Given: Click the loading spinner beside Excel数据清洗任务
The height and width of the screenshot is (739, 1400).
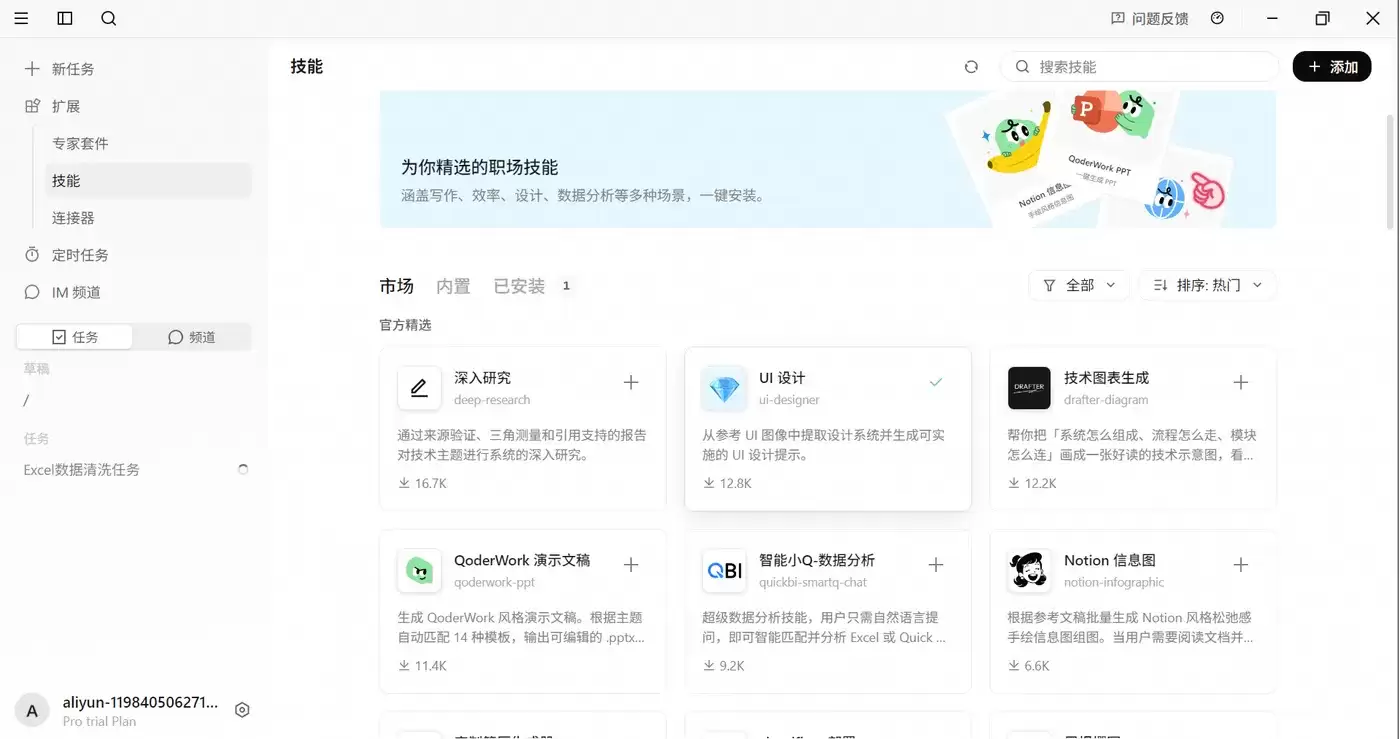Looking at the screenshot, I should pos(242,469).
